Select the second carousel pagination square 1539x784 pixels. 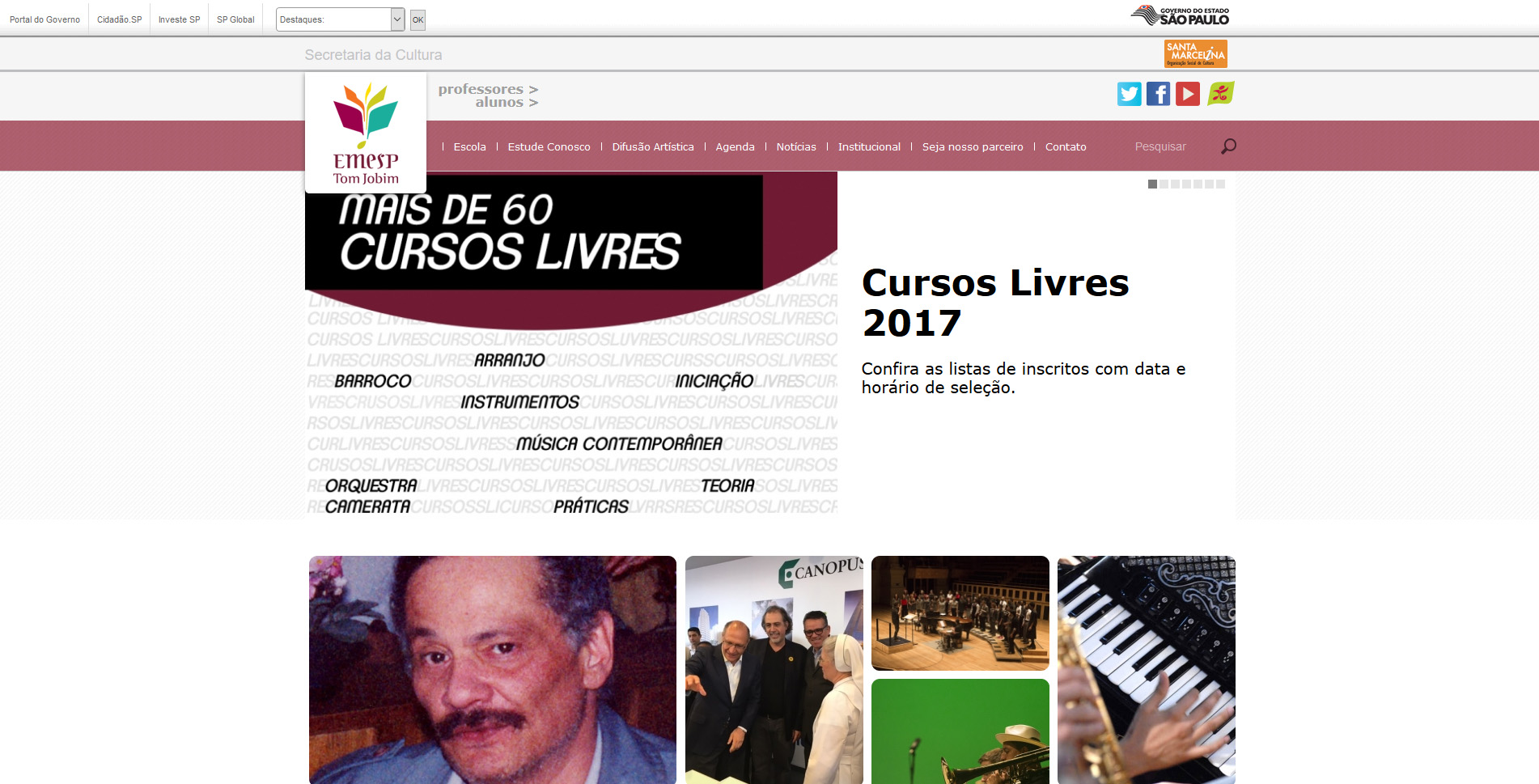click(x=1164, y=184)
